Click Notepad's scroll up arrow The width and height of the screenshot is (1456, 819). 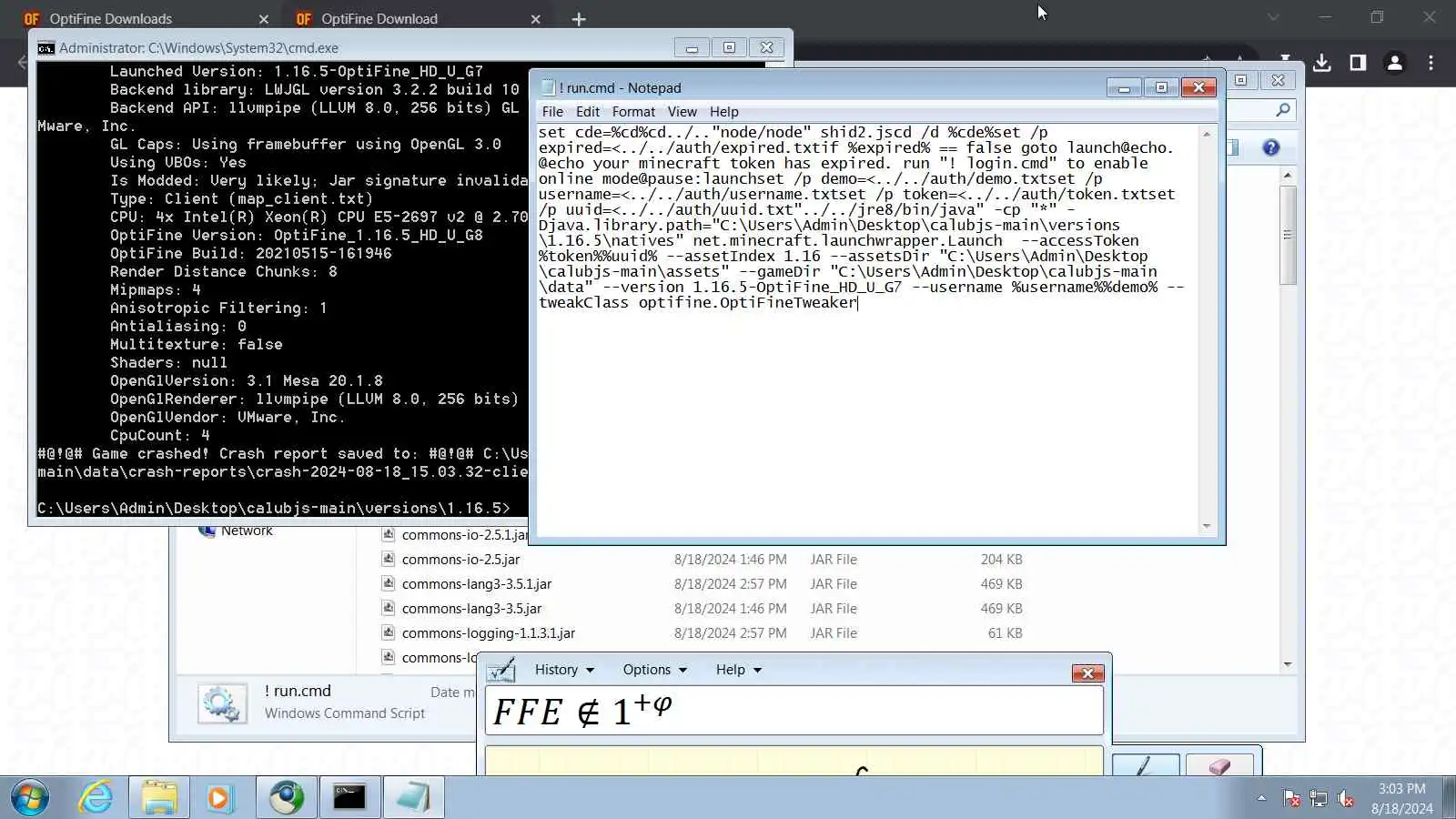1207,134
